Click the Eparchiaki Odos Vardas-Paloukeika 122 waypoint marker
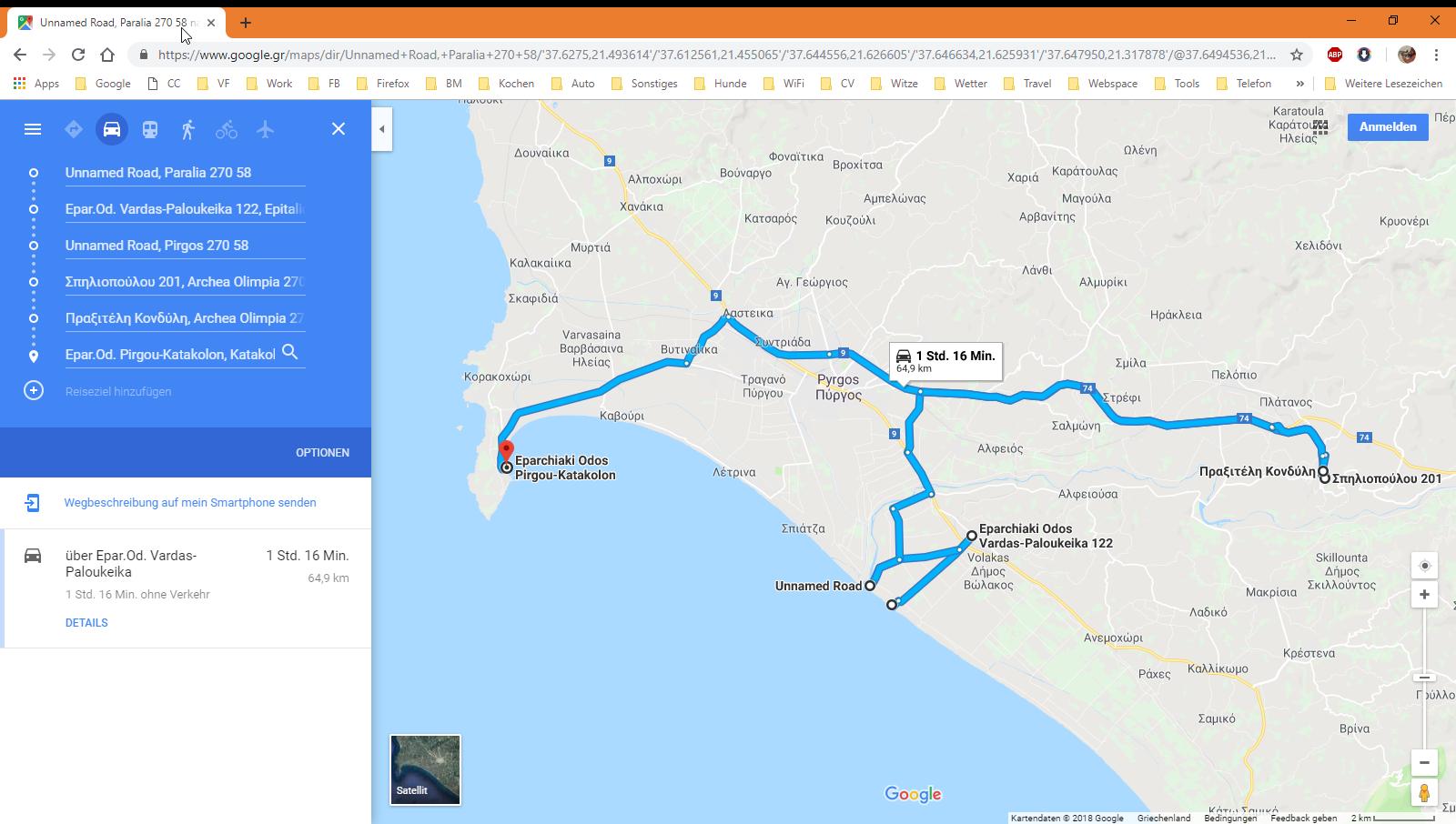1456x824 pixels. tap(972, 536)
